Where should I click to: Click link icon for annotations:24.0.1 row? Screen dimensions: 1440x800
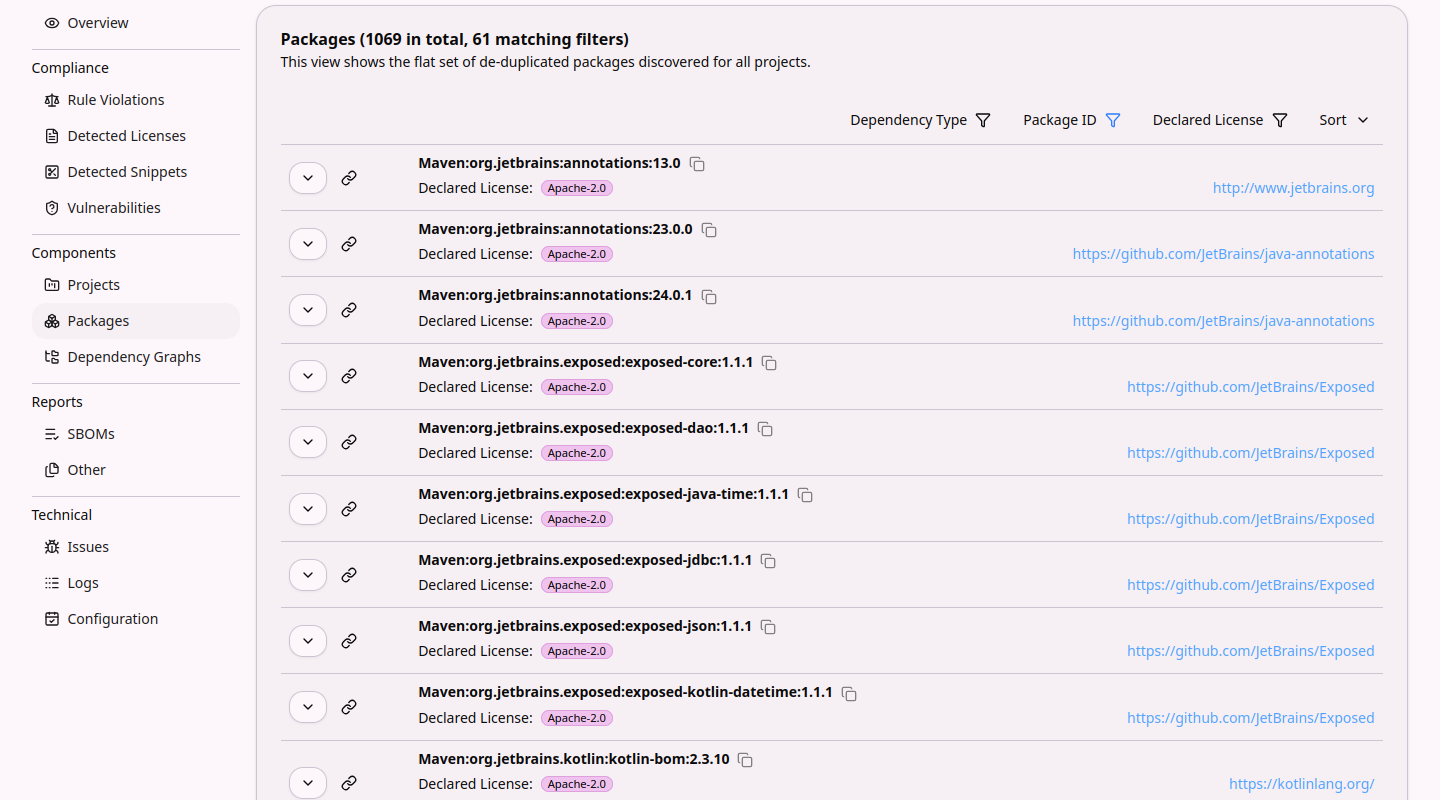click(x=349, y=310)
